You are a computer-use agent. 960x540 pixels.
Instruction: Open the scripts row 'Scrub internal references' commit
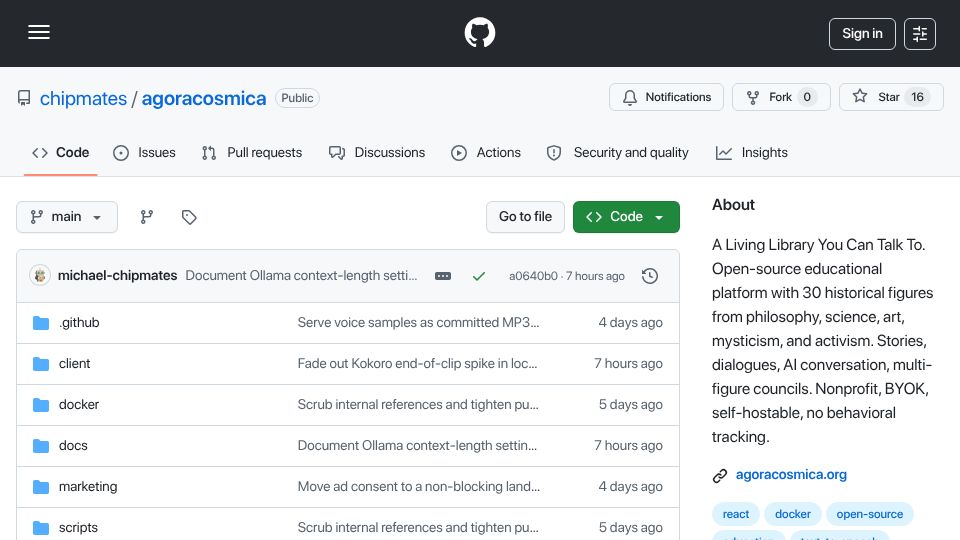418,528
